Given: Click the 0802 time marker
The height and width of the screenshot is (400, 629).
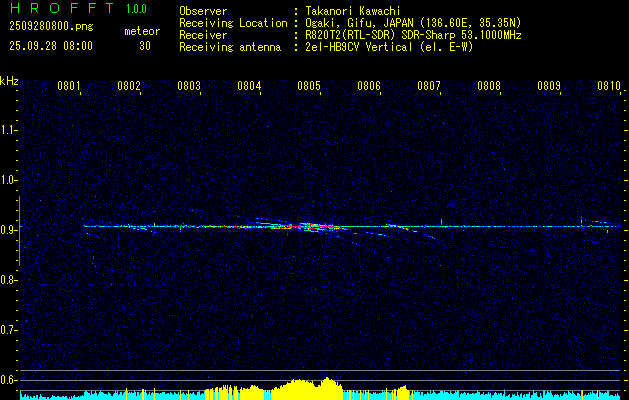Looking at the screenshot, I should pyautogui.click(x=129, y=86).
